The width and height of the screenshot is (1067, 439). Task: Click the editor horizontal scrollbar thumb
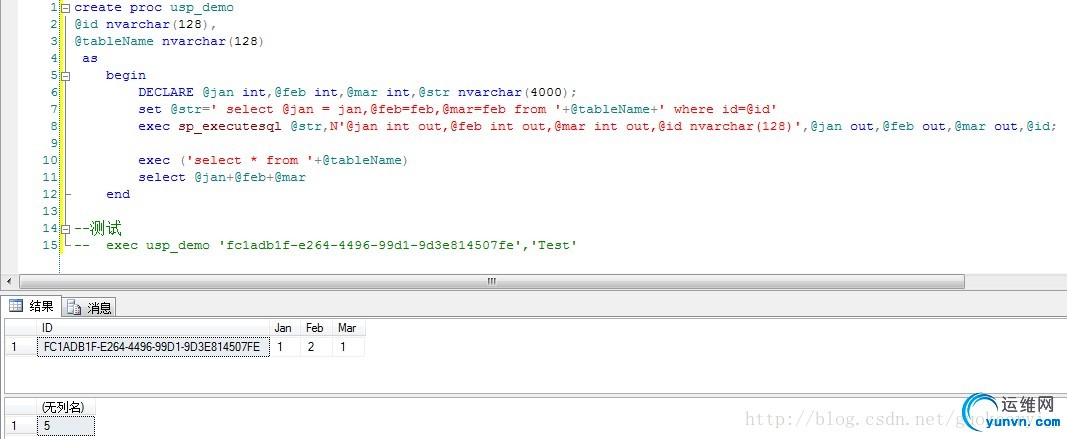click(491, 281)
